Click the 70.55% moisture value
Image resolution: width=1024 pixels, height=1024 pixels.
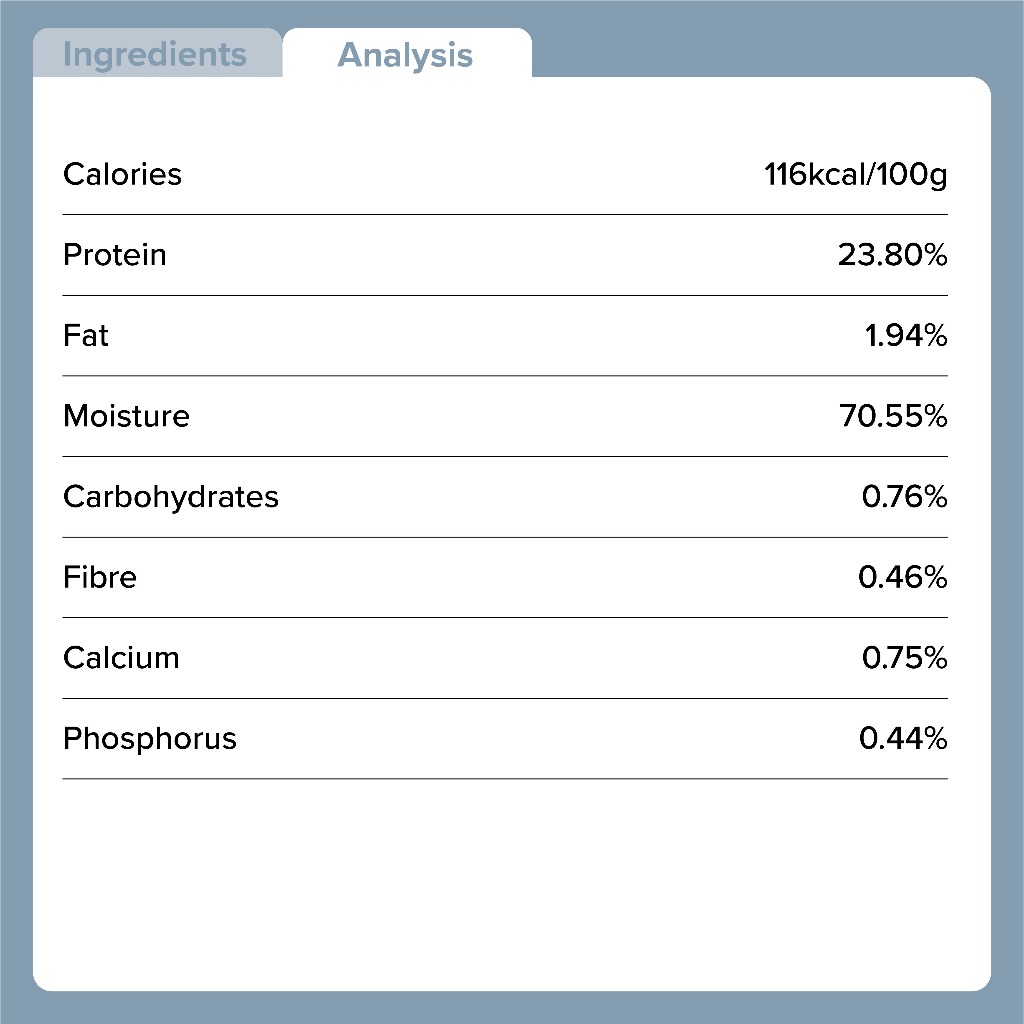893,416
